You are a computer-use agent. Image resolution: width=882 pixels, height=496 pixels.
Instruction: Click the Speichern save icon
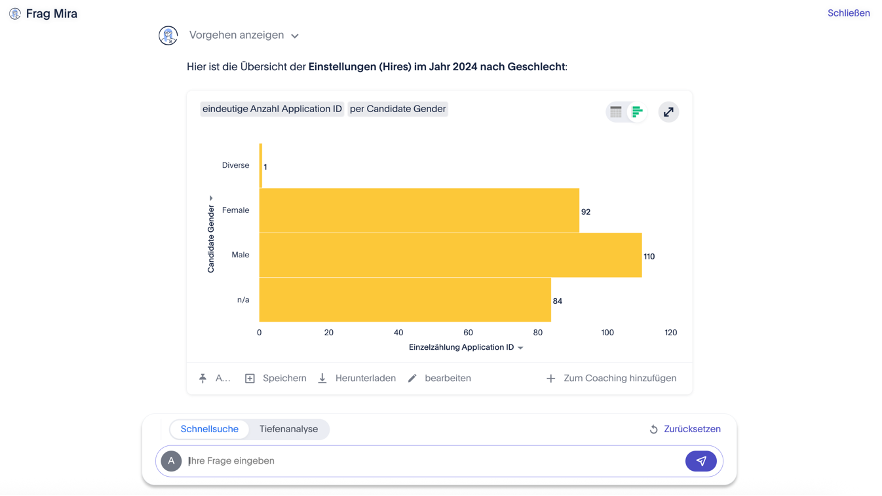coord(250,378)
